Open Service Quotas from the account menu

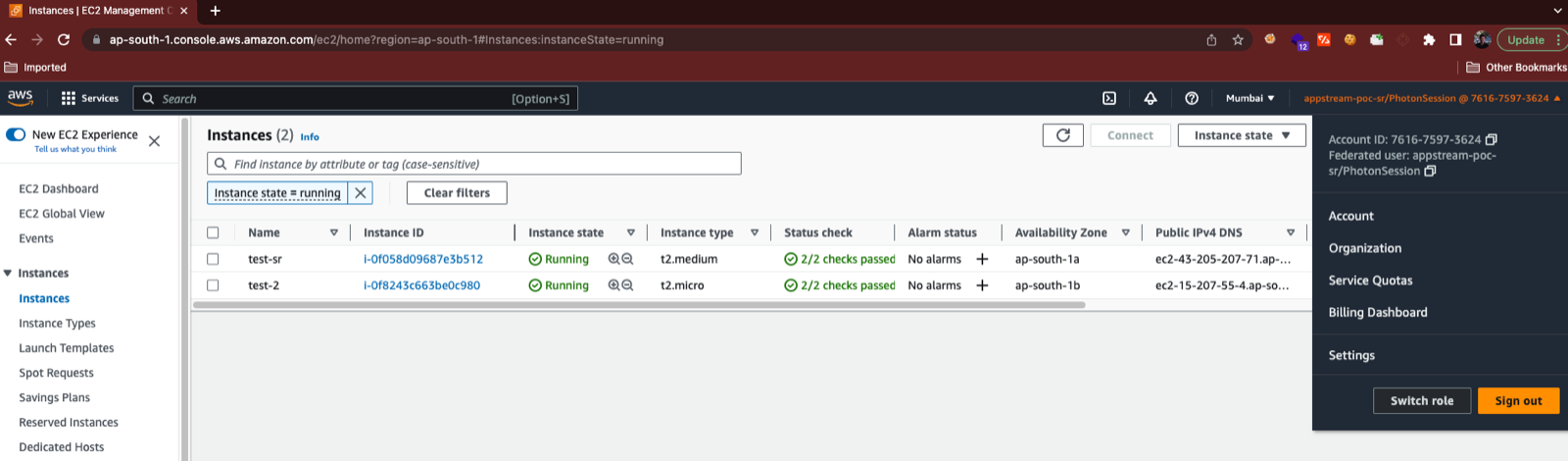pyautogui.click(x=1370, y=281)
